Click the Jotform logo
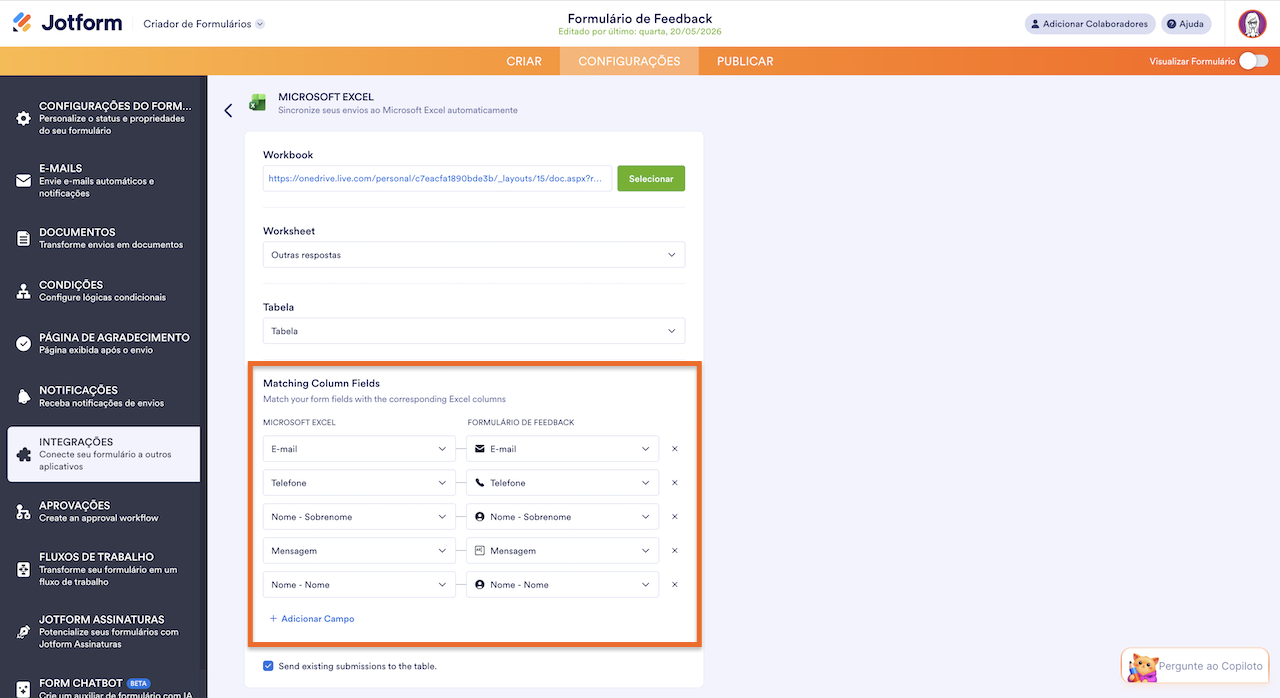Viewport: 1280px width, 698px height. coord(69,23)
